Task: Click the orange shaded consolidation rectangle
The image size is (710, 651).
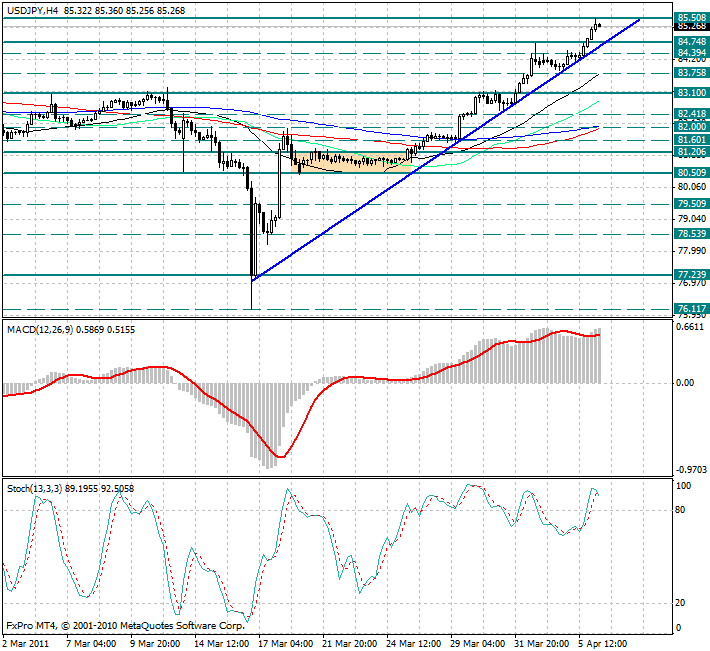Action: tap(353, 163)
